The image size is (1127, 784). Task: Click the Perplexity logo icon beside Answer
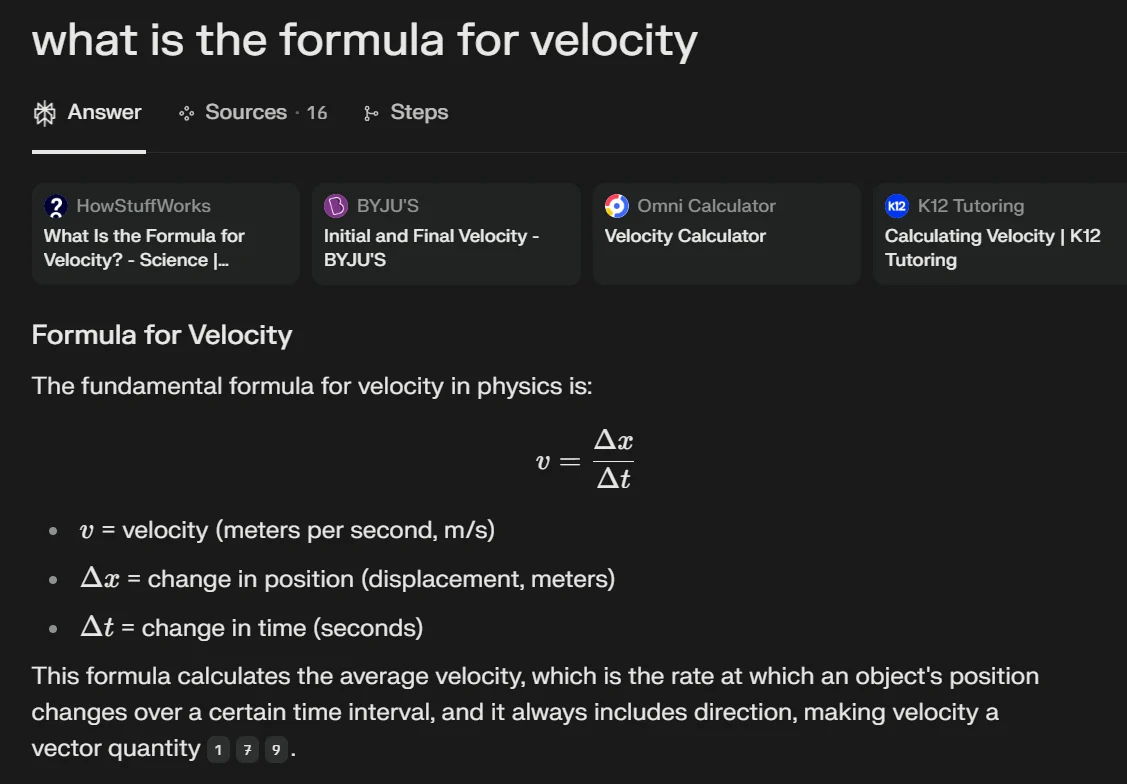(44, 113)
